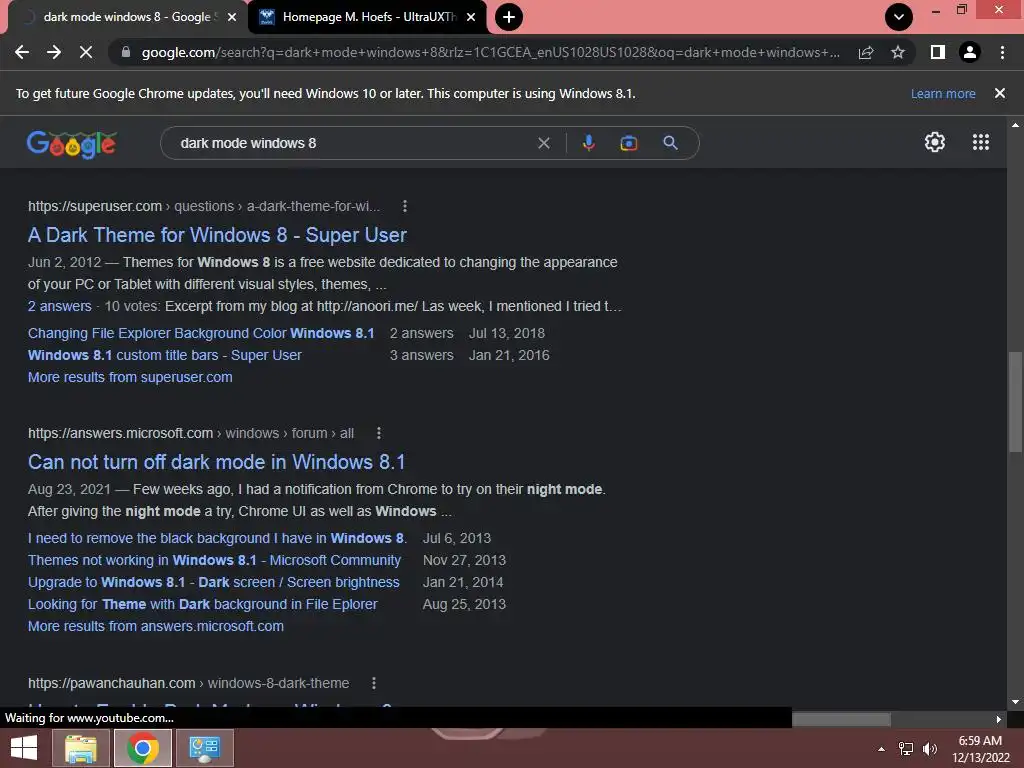Open the 2 answers link
The width and height of the screenshot is (1024, 768).
pyautogui.click(x=59, y=306)
